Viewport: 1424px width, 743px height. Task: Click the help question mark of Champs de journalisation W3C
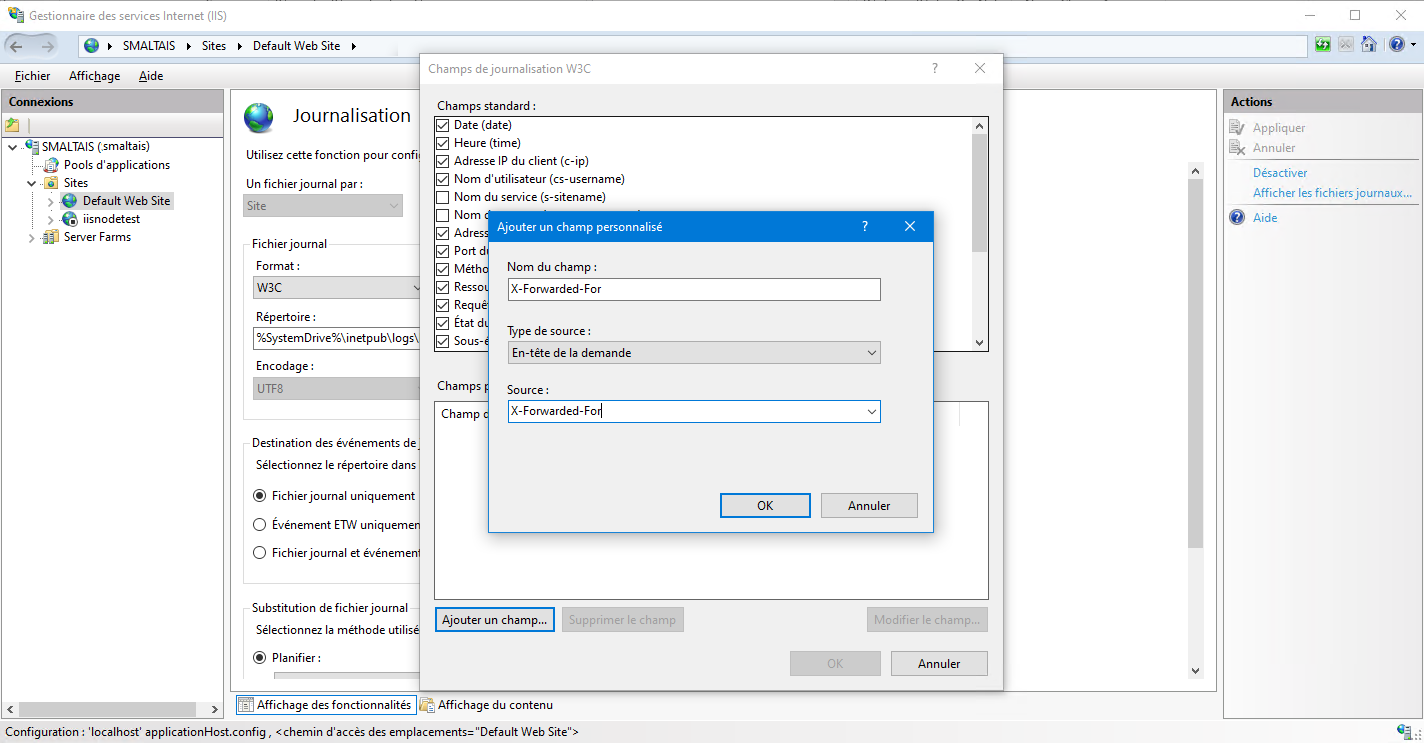(935, 69)
